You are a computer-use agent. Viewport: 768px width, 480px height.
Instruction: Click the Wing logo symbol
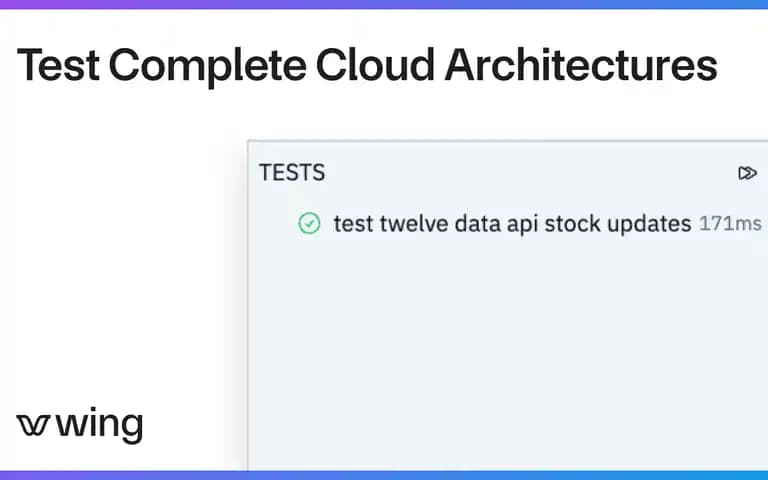[x=33, y=425]
